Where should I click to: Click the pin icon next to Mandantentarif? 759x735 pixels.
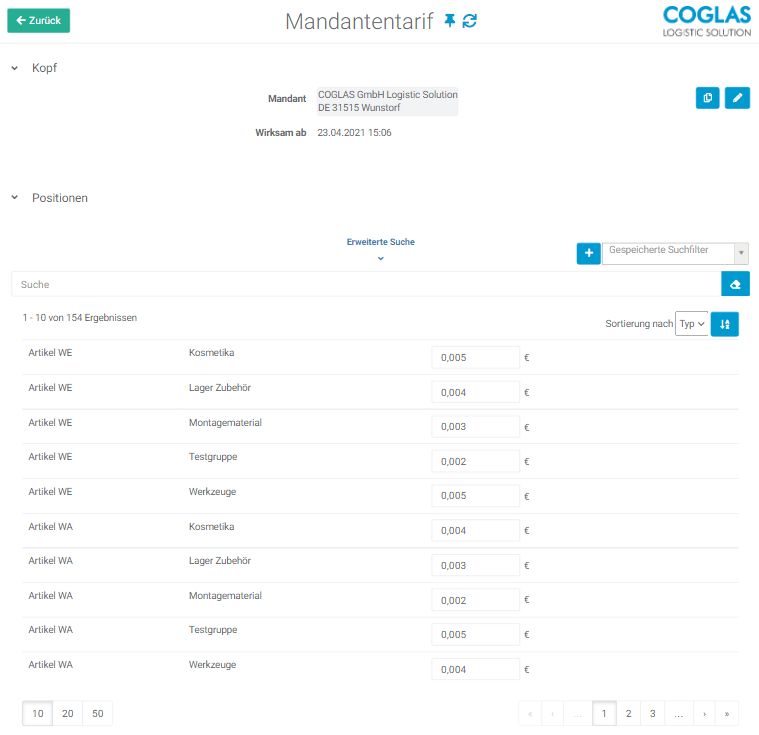point(450,21)
